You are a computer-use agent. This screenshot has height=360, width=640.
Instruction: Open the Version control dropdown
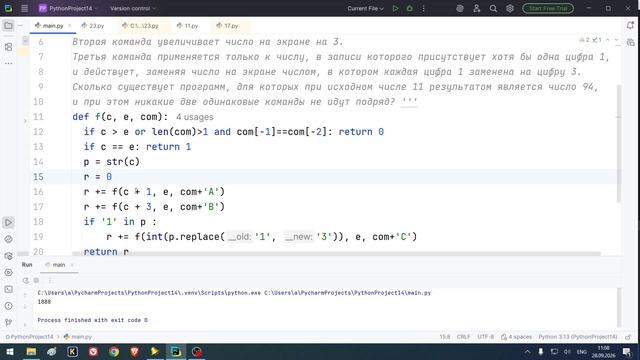coord(133,8)
